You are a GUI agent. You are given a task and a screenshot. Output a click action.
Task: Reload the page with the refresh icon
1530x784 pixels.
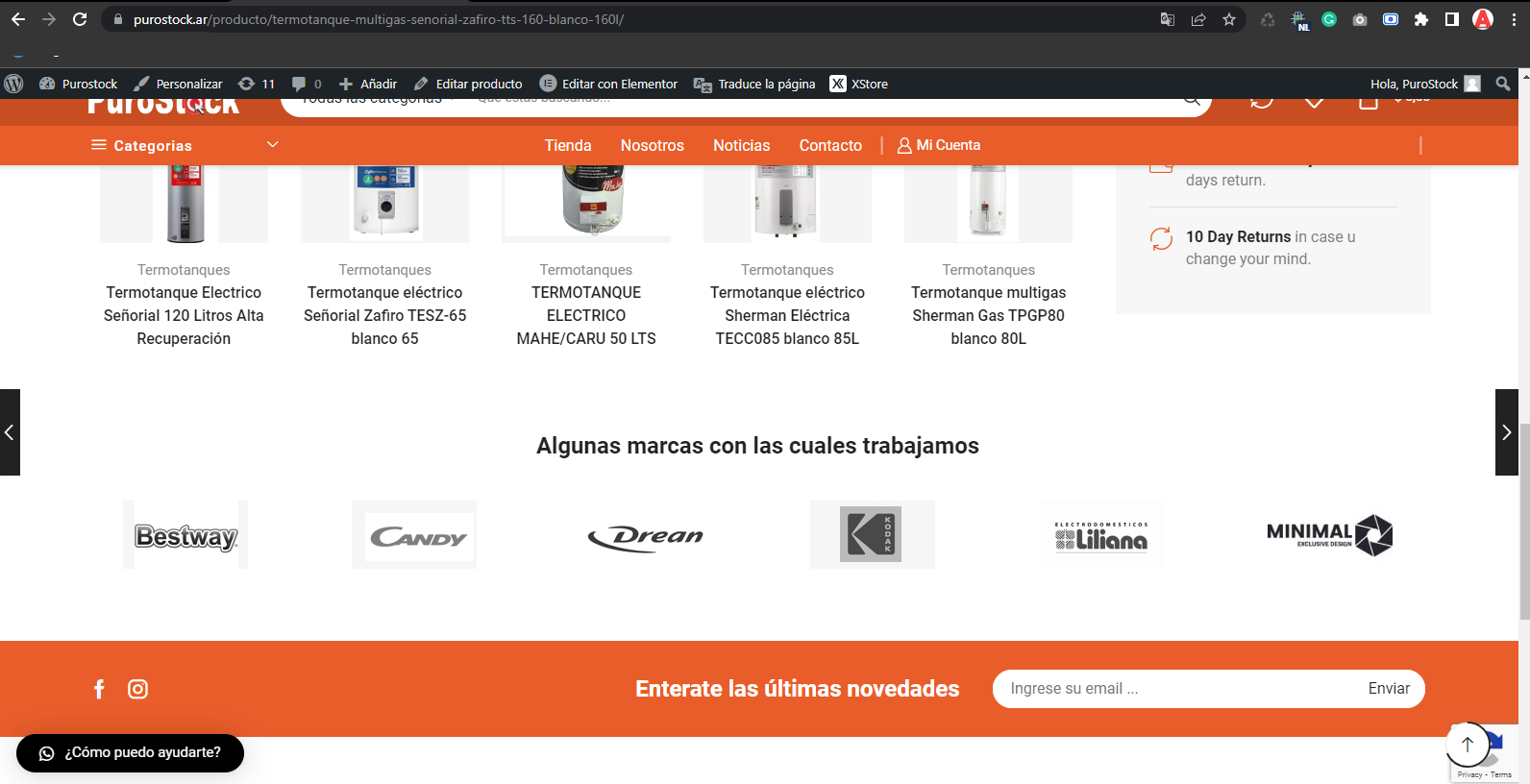click(80, 19)
